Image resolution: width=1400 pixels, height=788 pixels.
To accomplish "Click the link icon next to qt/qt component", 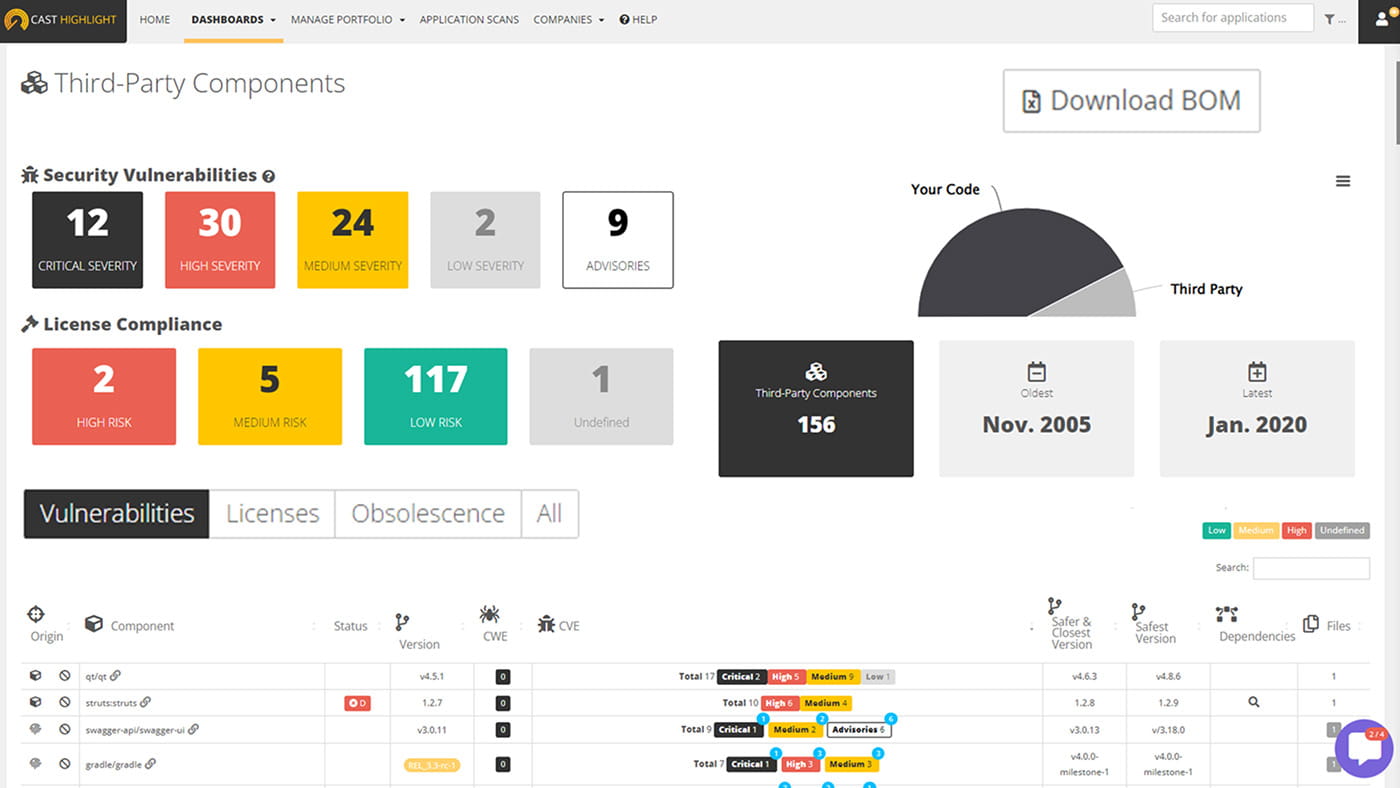I will point(117,676).
